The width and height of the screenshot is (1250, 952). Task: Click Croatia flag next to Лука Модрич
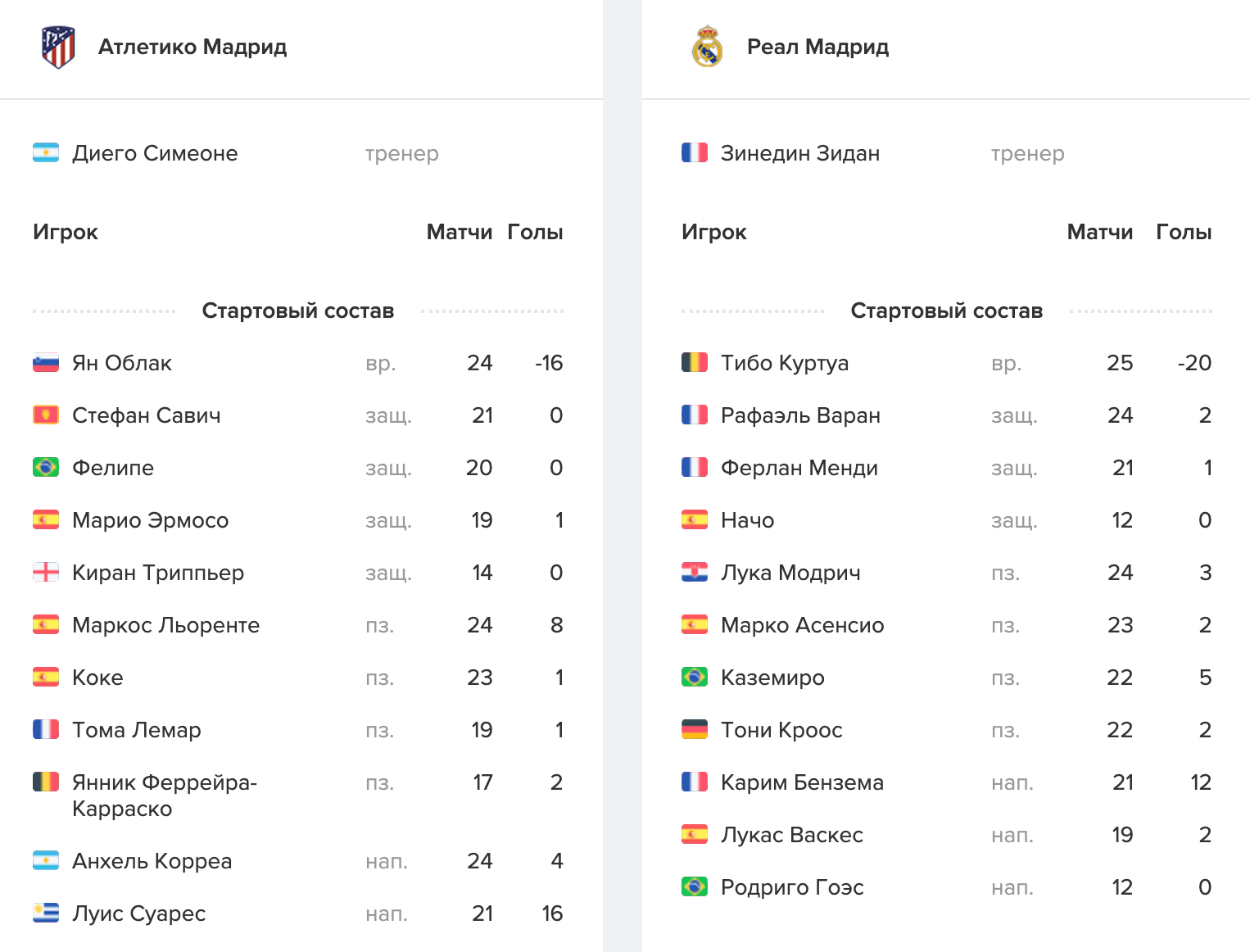tap(695, 573)
